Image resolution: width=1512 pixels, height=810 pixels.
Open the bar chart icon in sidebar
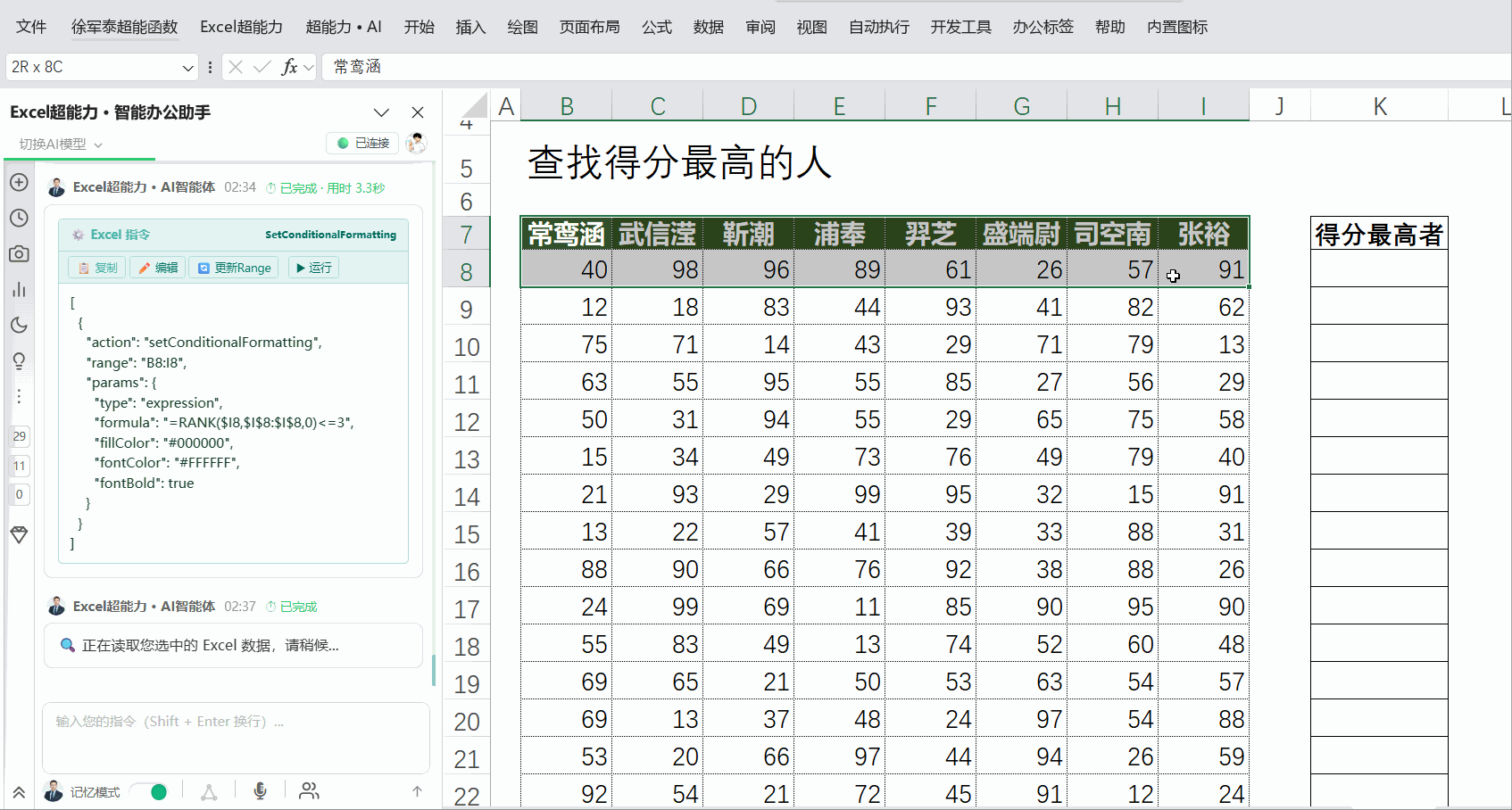tap(19, 289)
